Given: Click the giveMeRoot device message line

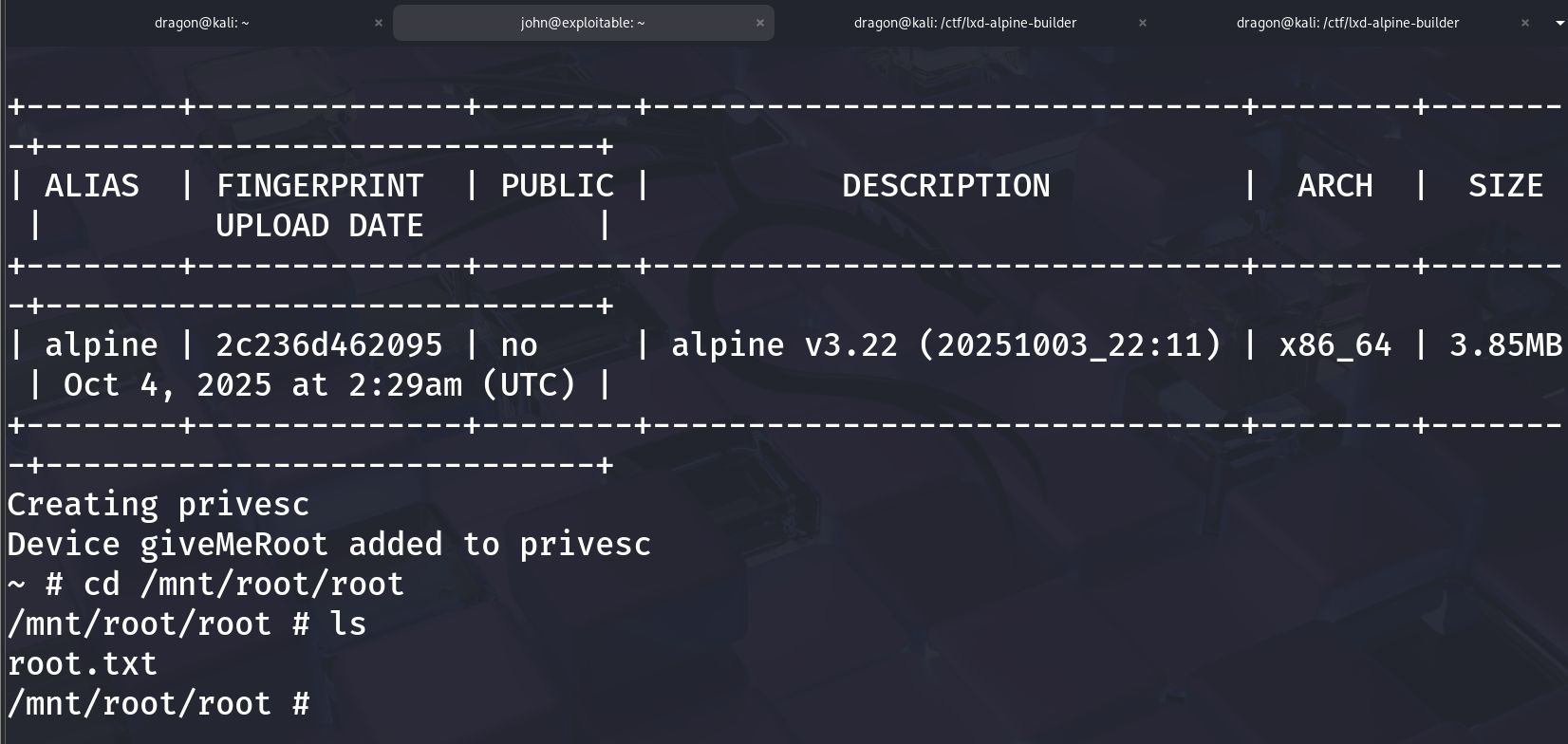Looking at the screenshot, I should click(x=328, y=544).
